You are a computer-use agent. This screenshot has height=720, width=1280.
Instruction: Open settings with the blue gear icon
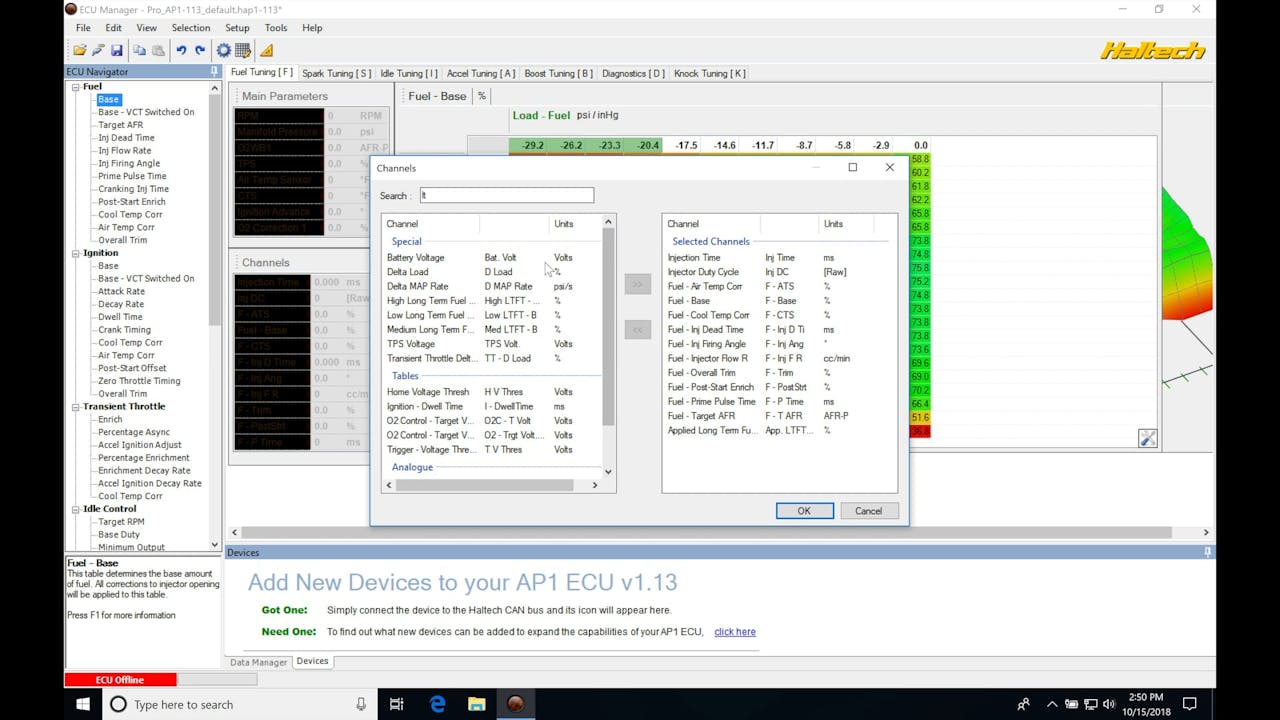coord(223,50)
